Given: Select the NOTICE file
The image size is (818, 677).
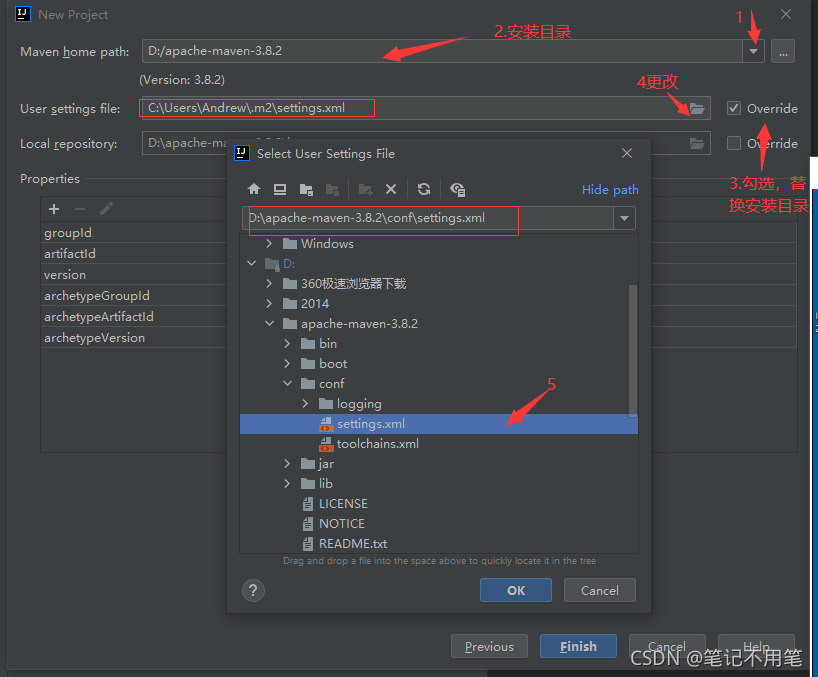Looking at the screenshot, I should click(439, 523).
